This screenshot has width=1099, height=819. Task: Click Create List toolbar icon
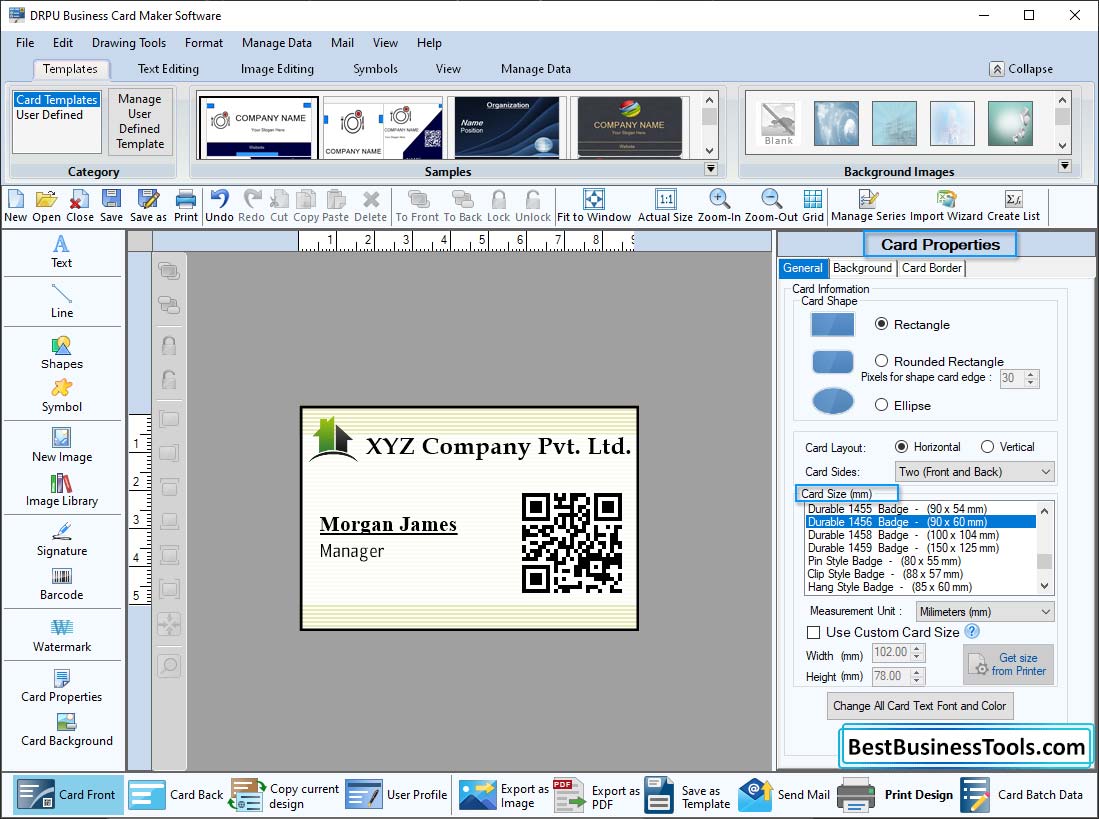[1013, 207]
